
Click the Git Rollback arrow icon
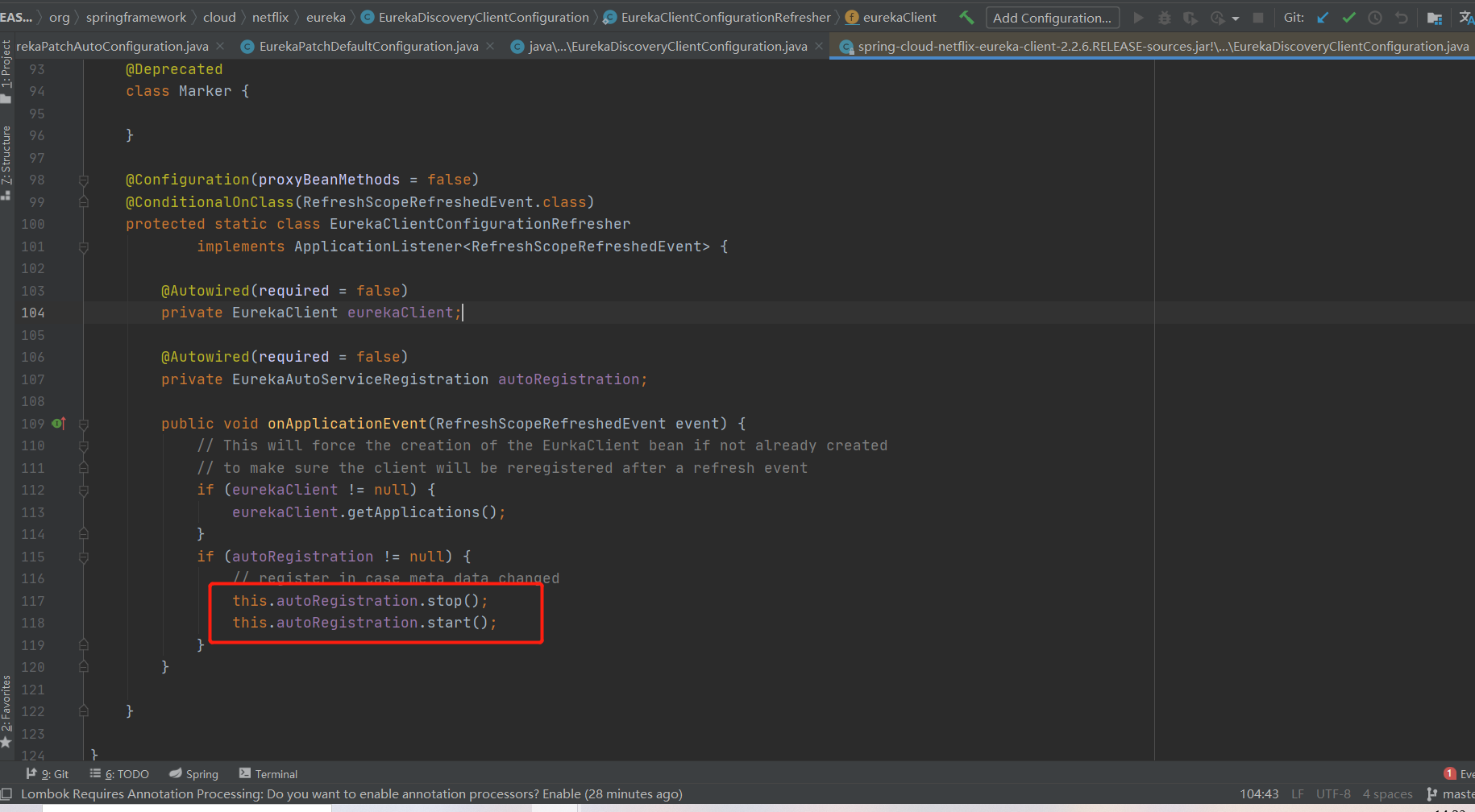coord(1402,18)
